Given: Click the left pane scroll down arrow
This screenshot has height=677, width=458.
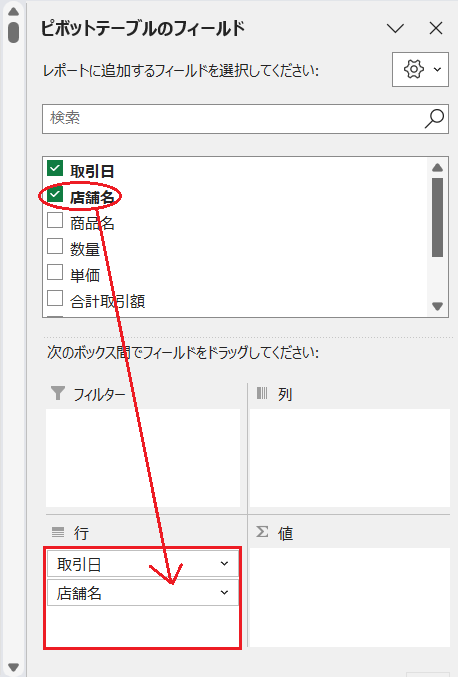Looking at the screenshot, I should pyautogui.click(x=13, y=667).
